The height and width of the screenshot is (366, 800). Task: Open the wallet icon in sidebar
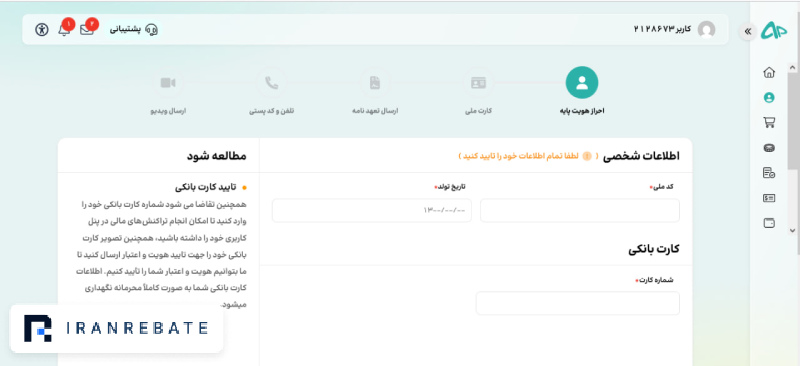tap(769, 223)
